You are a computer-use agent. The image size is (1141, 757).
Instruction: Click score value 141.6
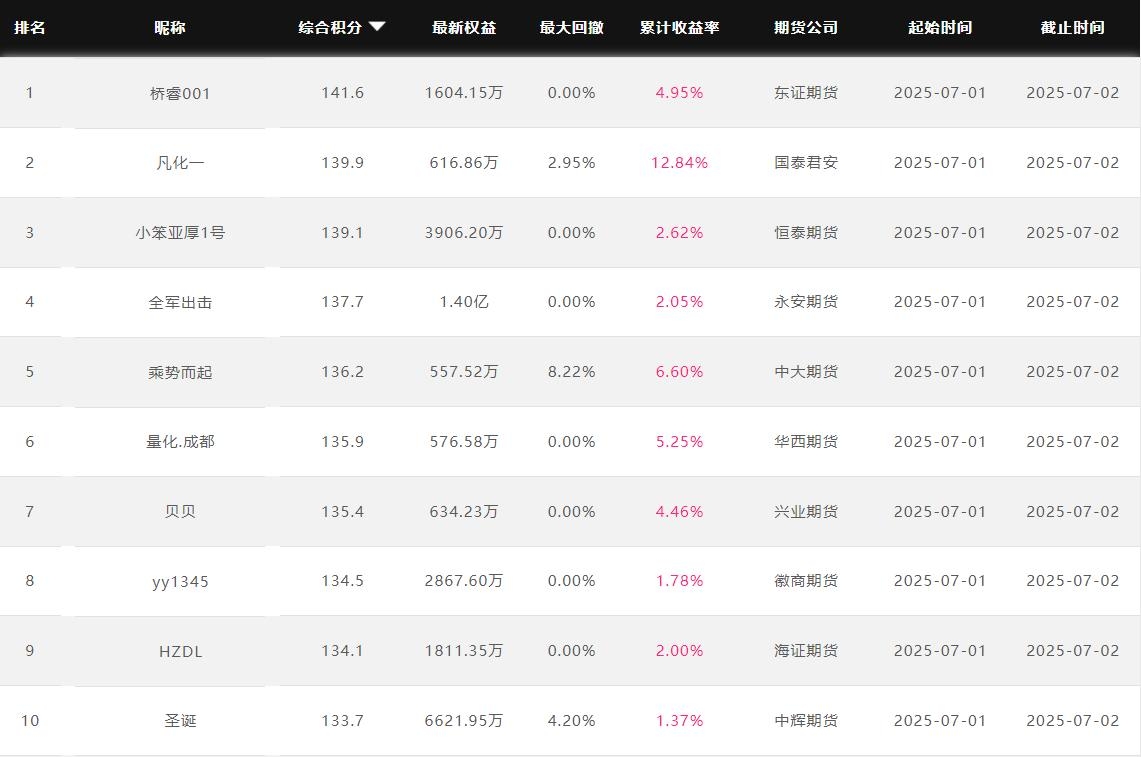[342, 93]
